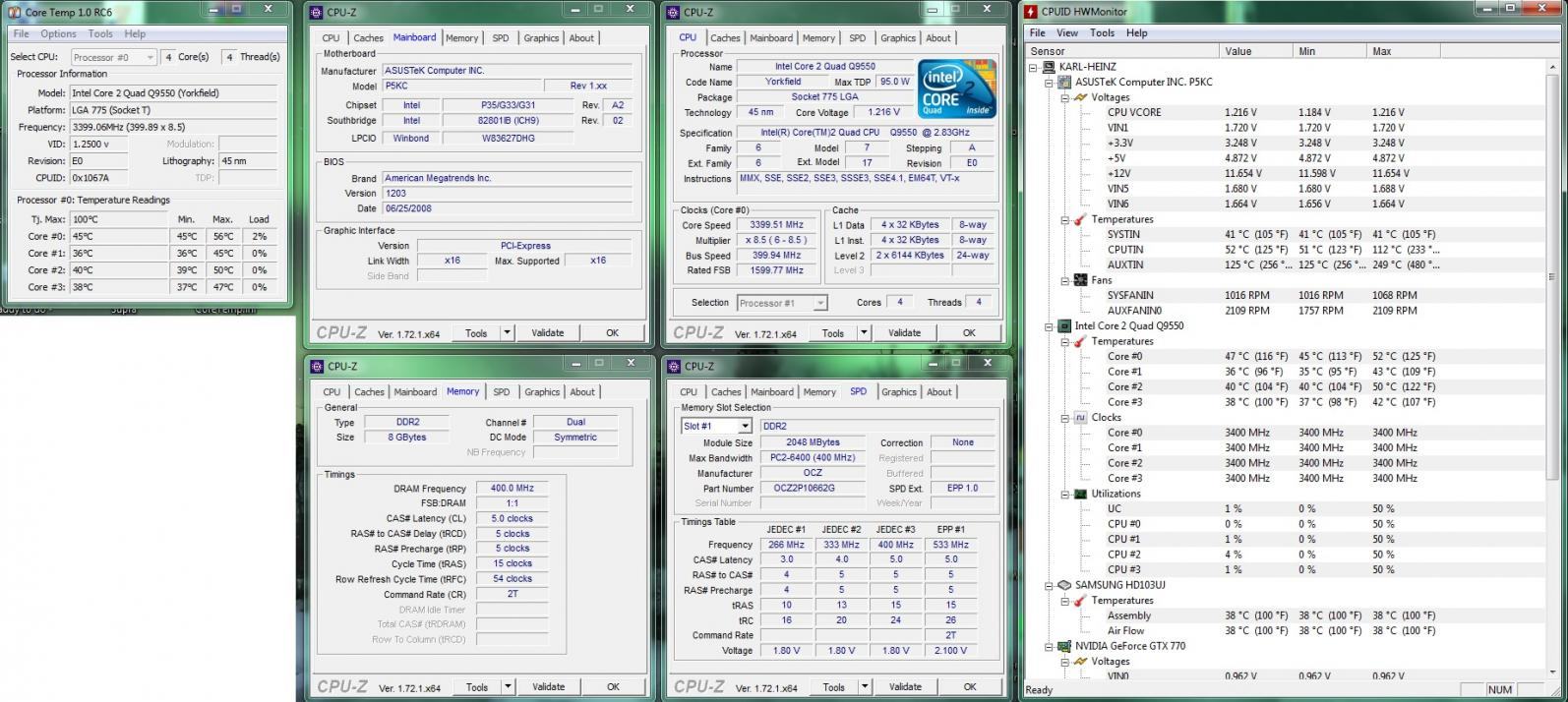Image resolution: width=1568 pixels, height=702 pixels.
Task: Click the SAMSUNG HD103UJ hard drive icon
Action: (x=1065, y=585)
